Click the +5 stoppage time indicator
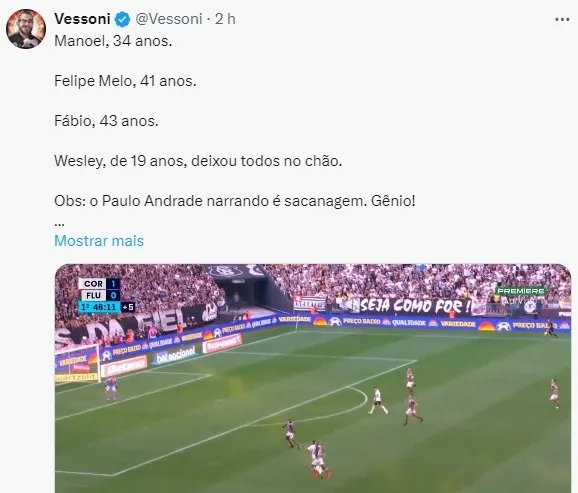578x493 pixels. (x=128, y=307)
